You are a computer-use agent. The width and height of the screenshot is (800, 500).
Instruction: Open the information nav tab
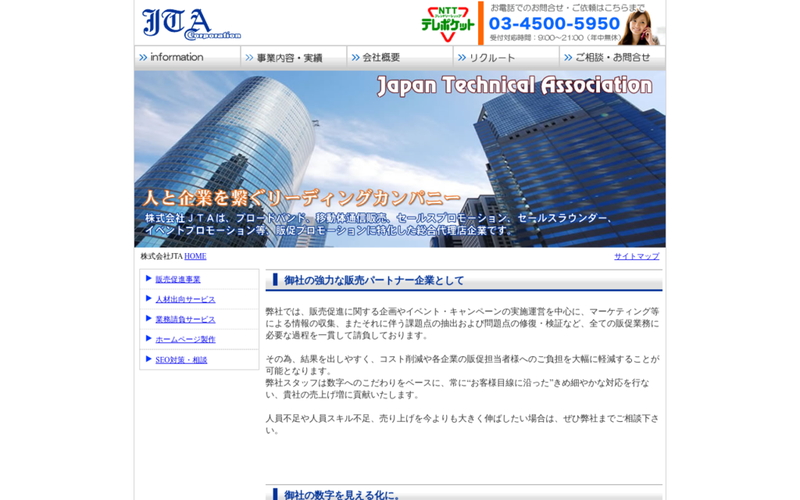[x=187, y=58]
